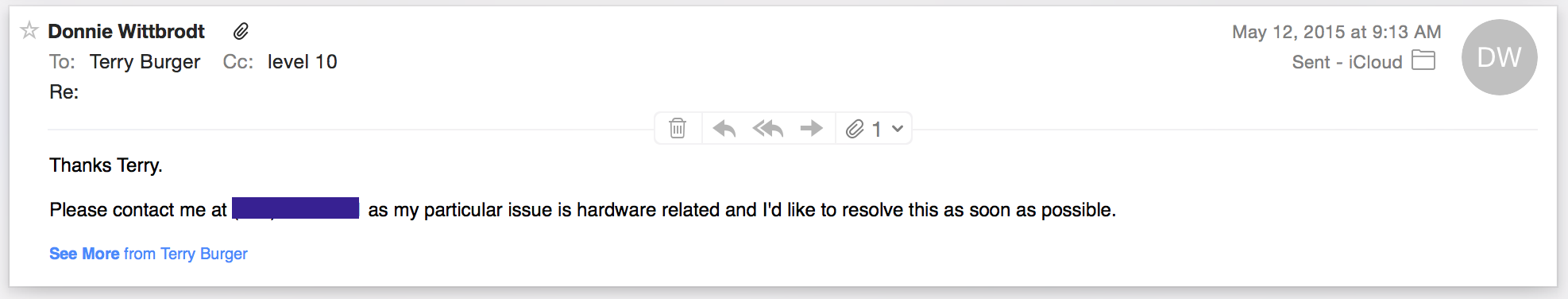Open the Sent - iCloud folder icon
The height and width of the screenshot is (299, 1568).
click(1423, 60)
